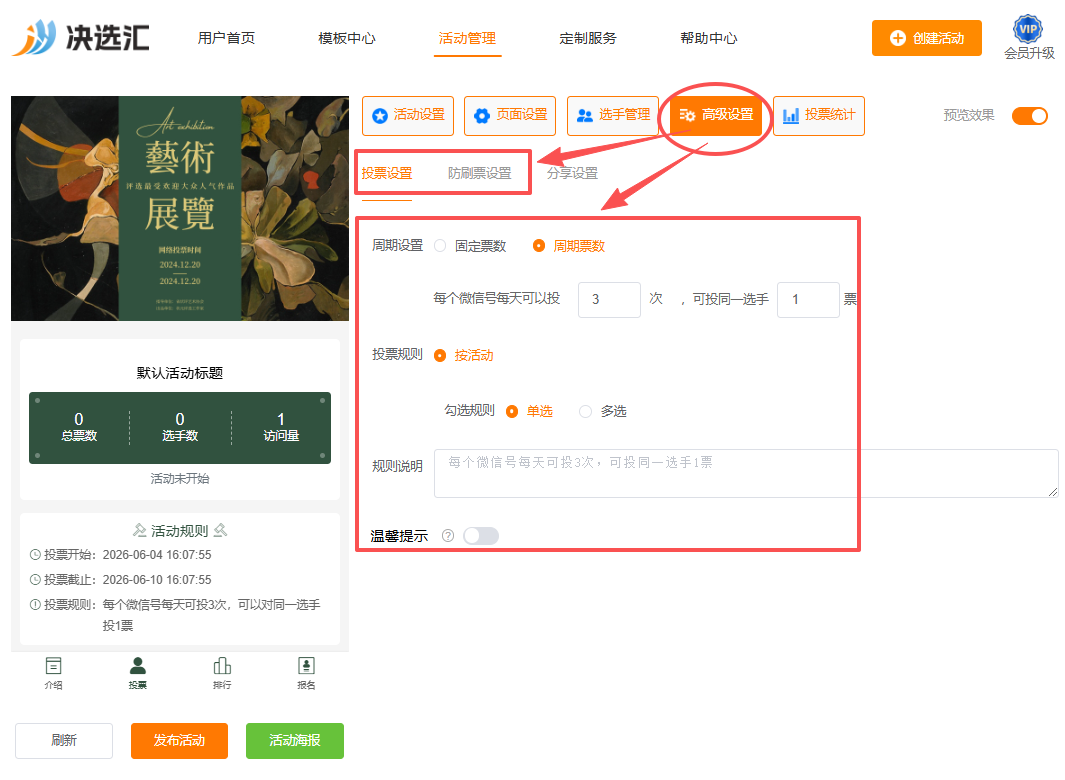This screenshot has height=780, width=1065.
Task: Click the people icon beside 选手管理
Action: click(584, 116)
